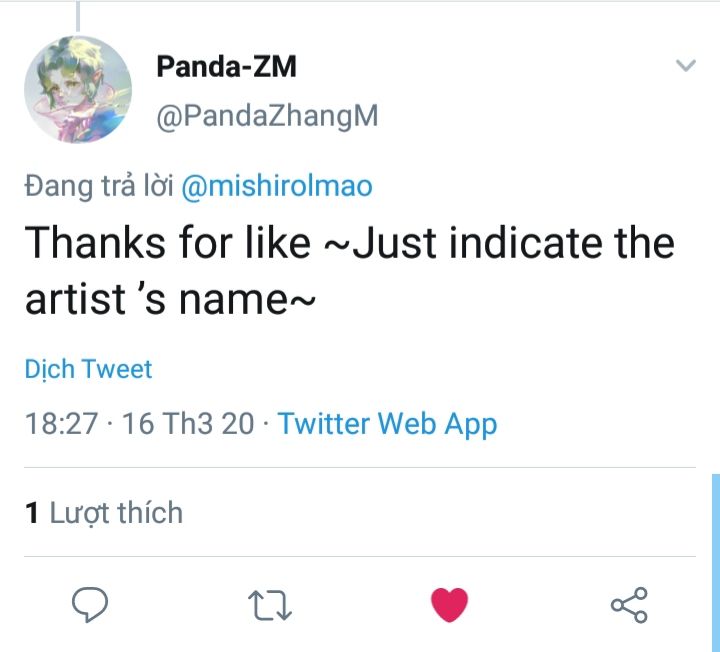Retweet this tweet using the retweet icon
720x652 pixels.
267,604
